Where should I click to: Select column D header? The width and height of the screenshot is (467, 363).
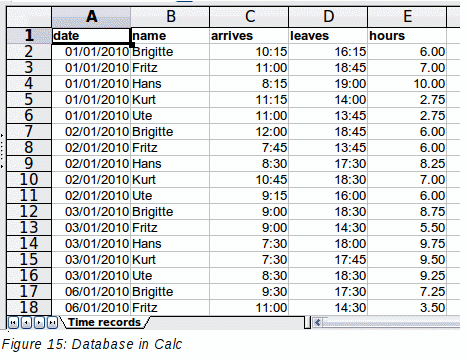(328, 17)
